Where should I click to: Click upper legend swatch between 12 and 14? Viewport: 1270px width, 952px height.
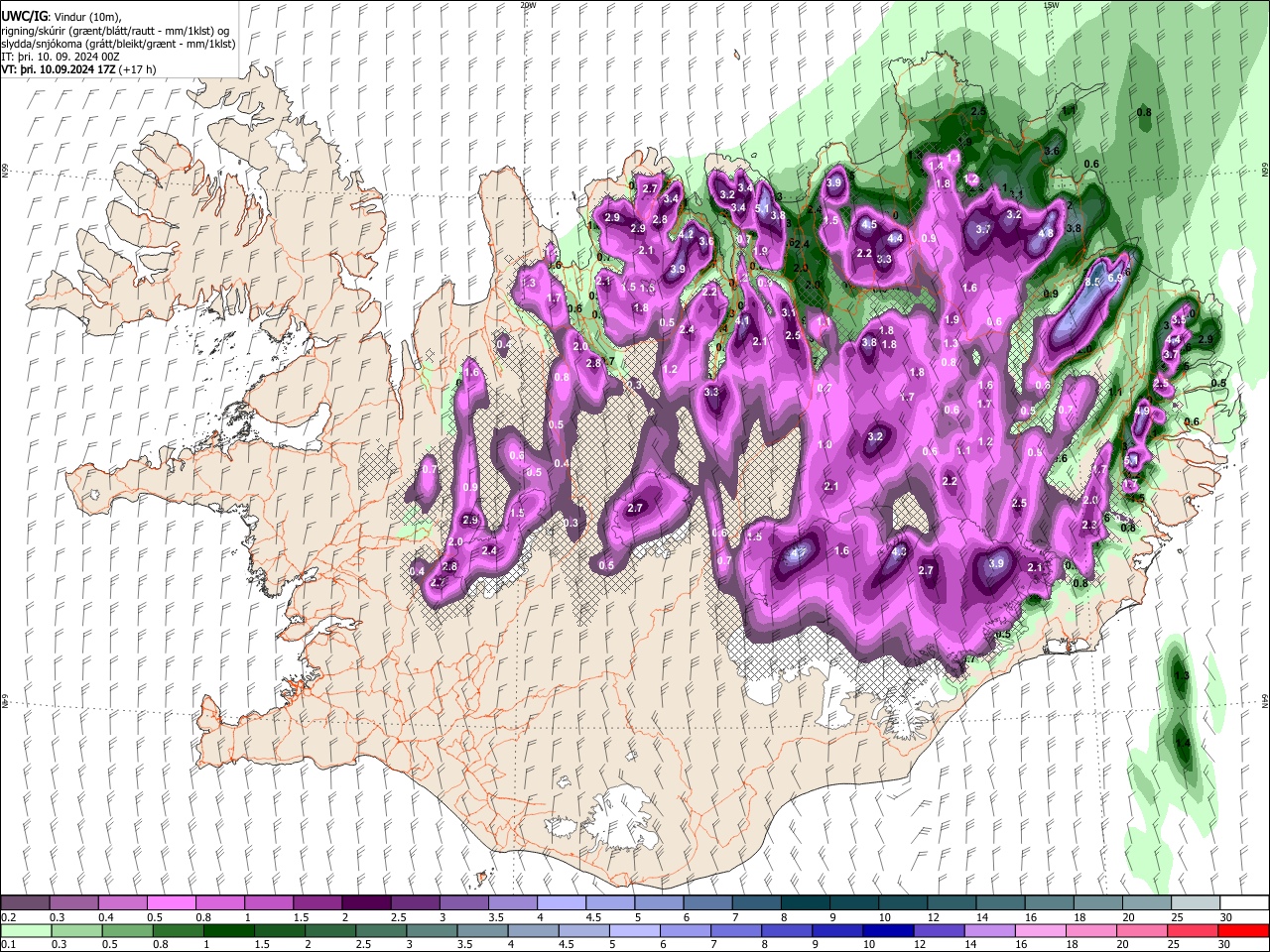(952, 903)
